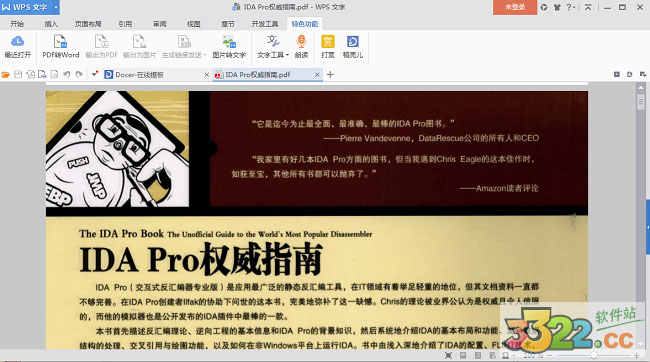The image size is (650, 362).
Task: Close the IDA Pro权威指南.pdf tab
Action: (x=317, y=75)
